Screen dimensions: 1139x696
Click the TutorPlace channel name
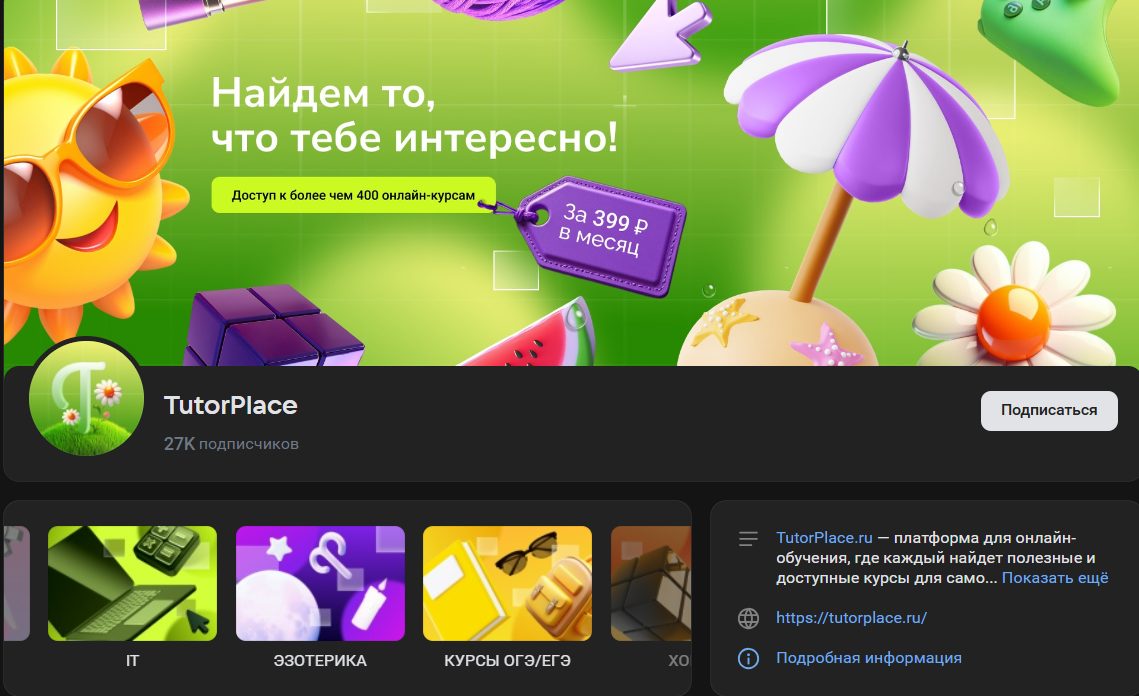coord(230,405)
